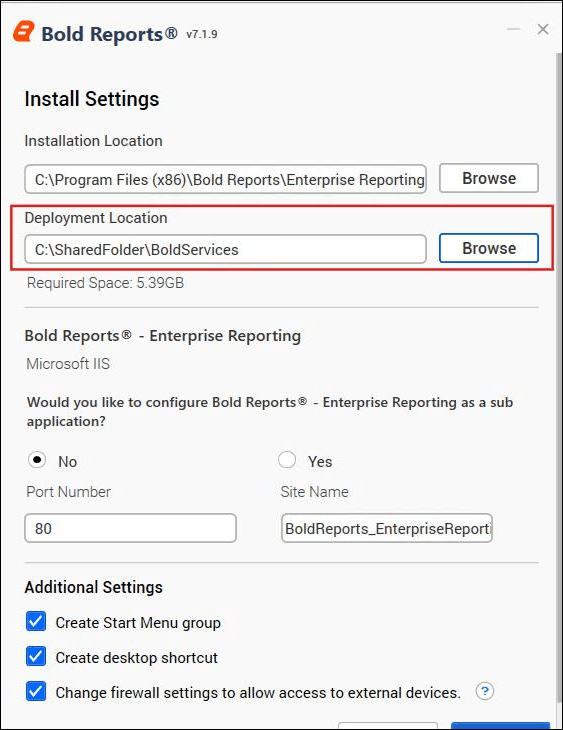Screen dimensions: 563x730
Task: Click the white button at bottom edge
Action: 388,726
